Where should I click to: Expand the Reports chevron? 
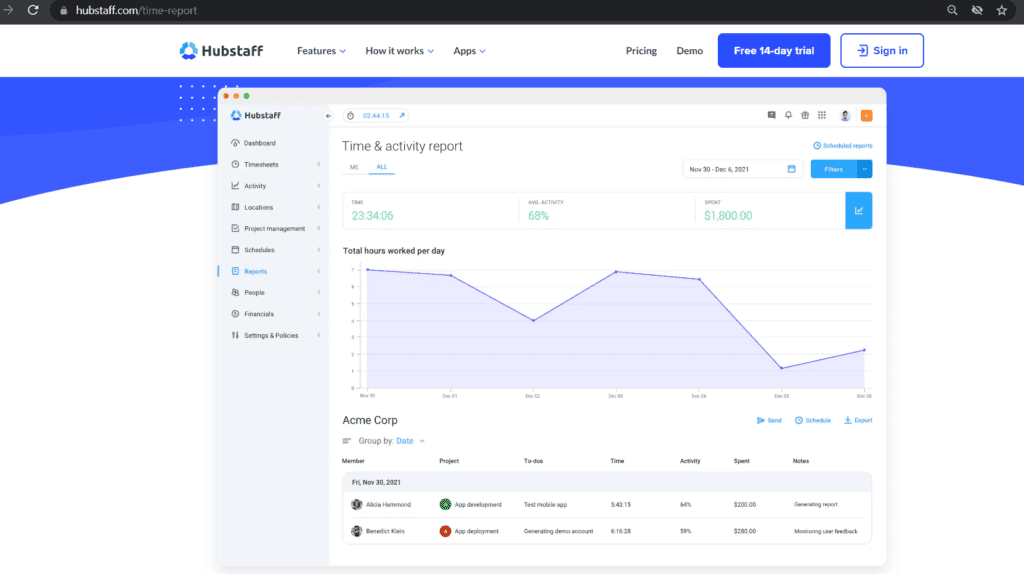(x=319, y=271)
